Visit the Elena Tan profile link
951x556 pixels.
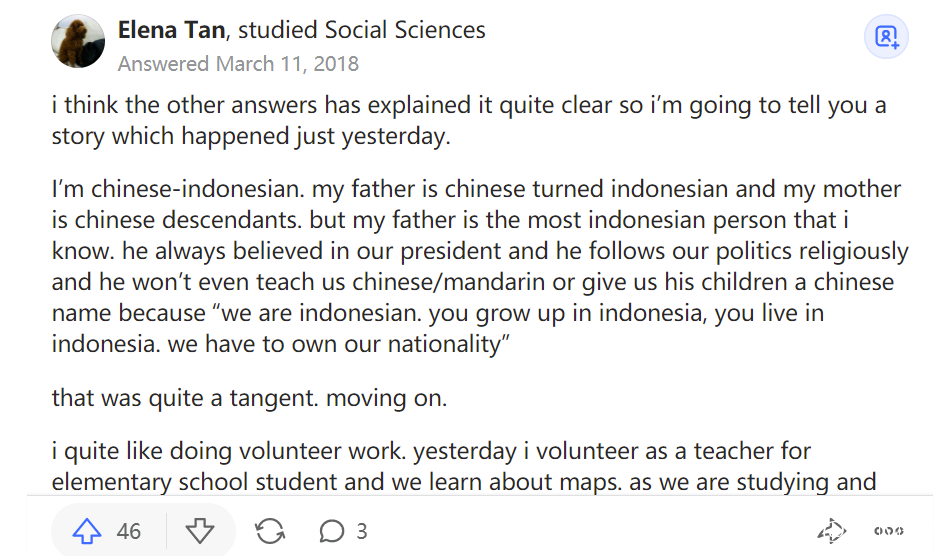click(x=169, y=30)
